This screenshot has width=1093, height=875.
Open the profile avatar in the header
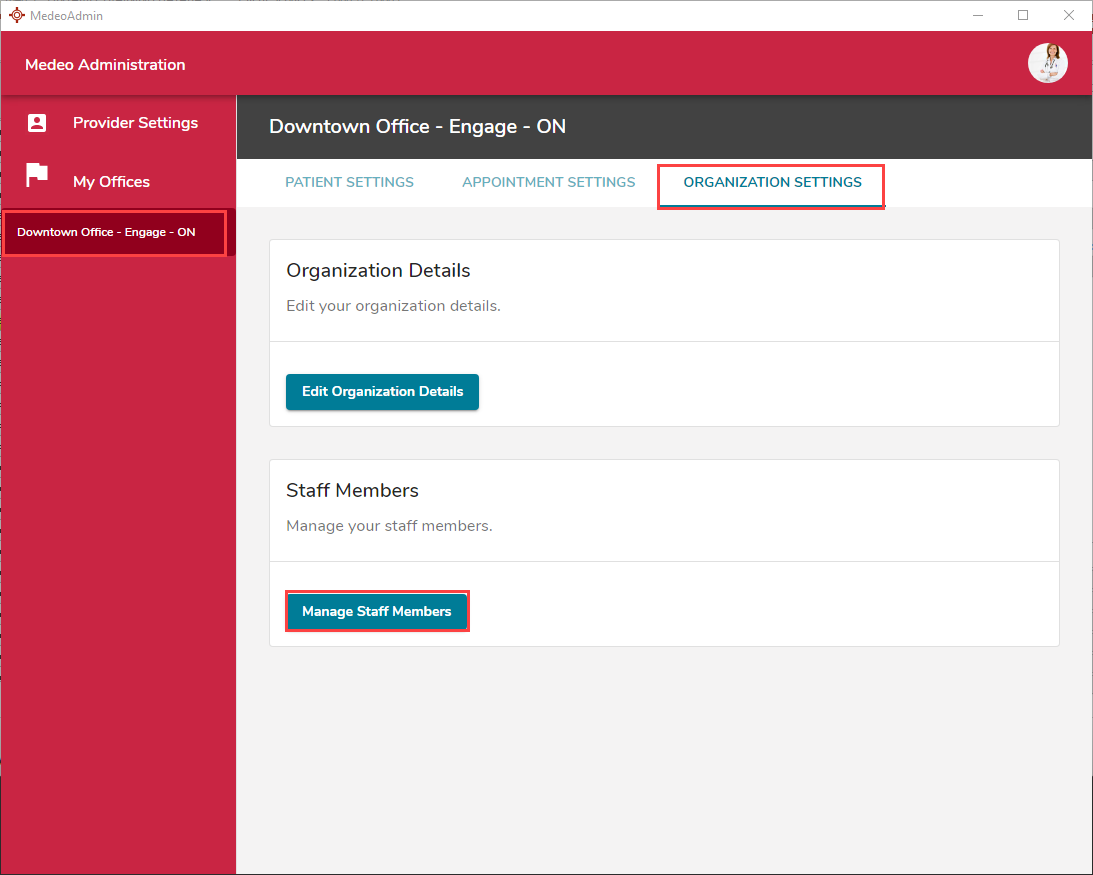pos(1047,63)
